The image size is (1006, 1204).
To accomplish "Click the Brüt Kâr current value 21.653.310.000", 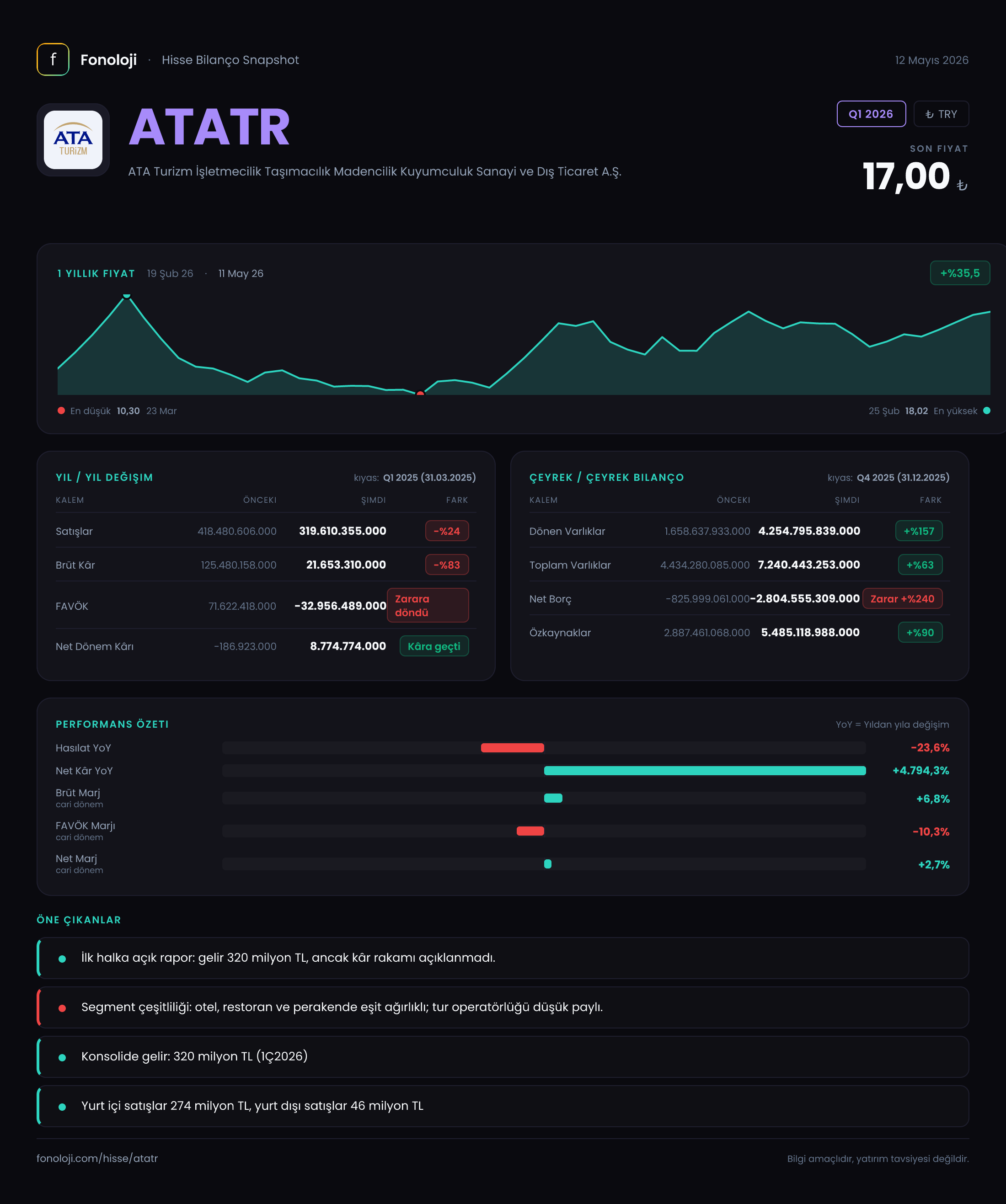I will 346,565.
